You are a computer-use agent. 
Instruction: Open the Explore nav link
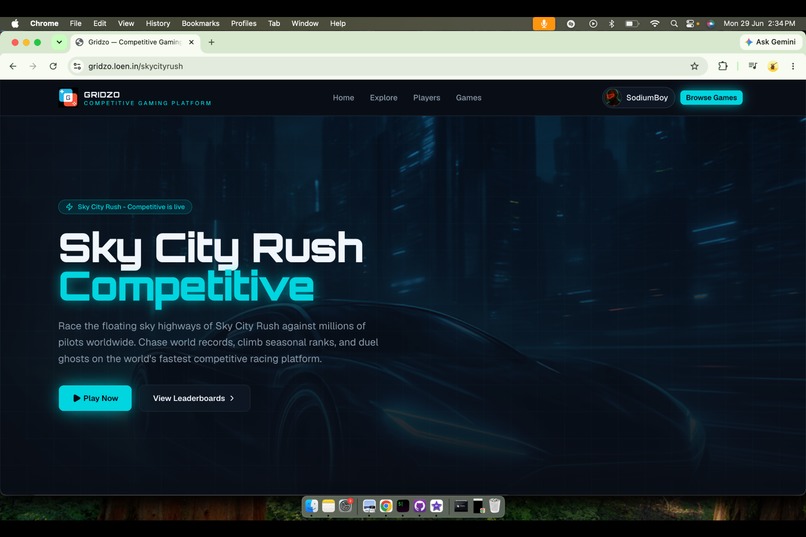click(x=383, y=98)
